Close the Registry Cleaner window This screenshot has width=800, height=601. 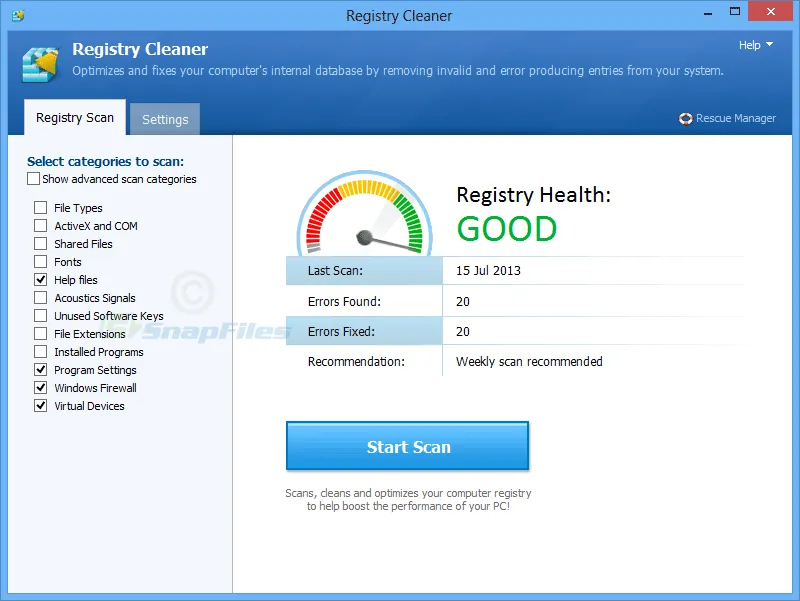click(770, 11)
